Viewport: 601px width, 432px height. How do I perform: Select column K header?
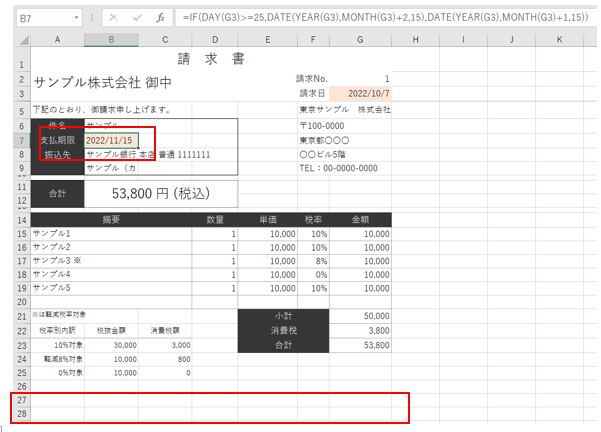[559, 39]
